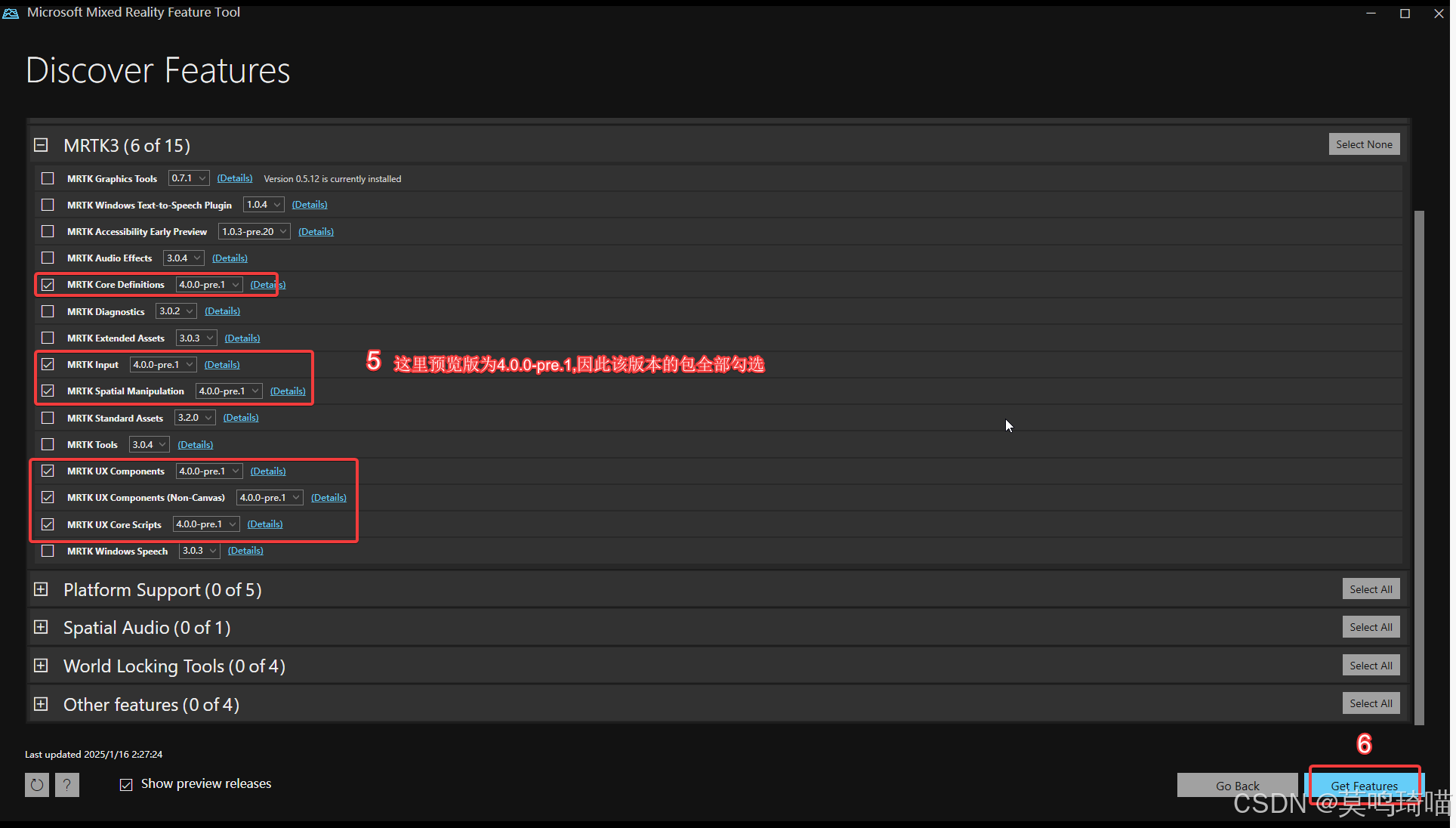Click Get Features button

1363,786
